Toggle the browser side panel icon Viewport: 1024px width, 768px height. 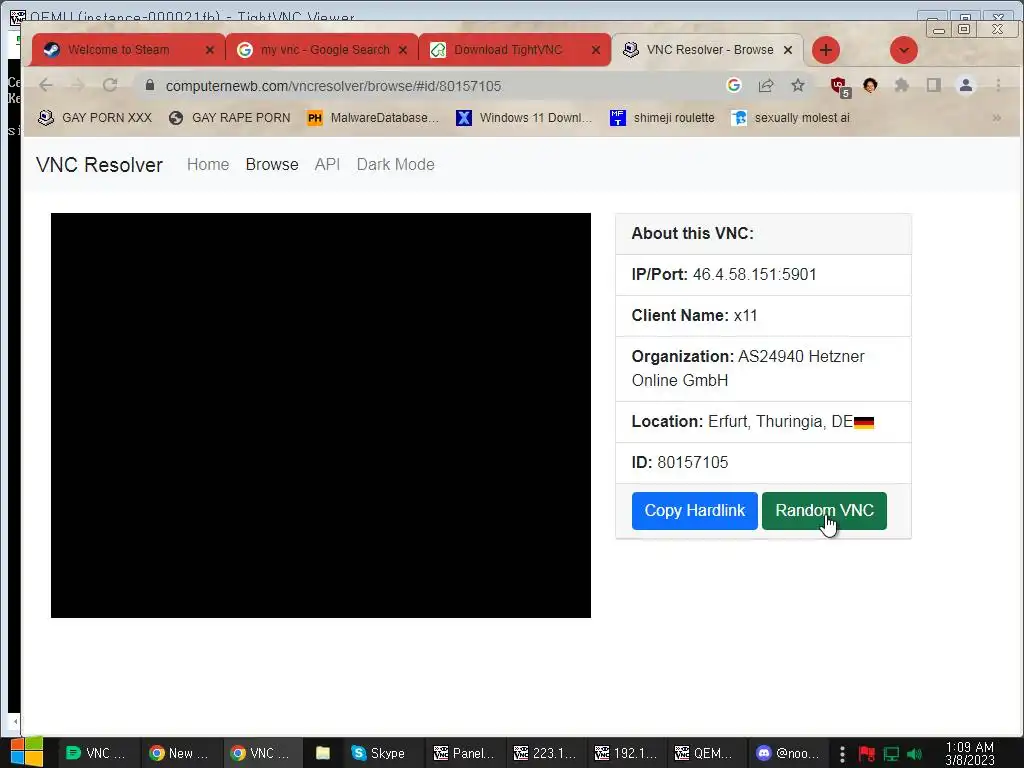coord(934,85)
